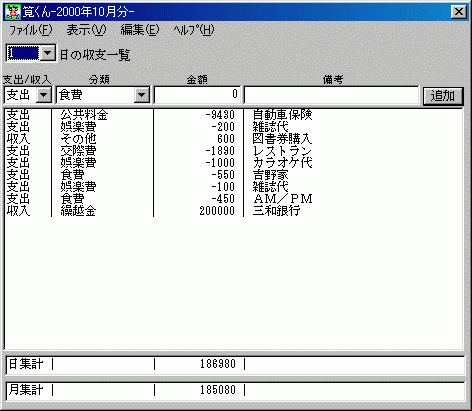Screen dimensions: 472x411
Task: Select the レストラン -1890 entry row
Action: coord(233,151)
